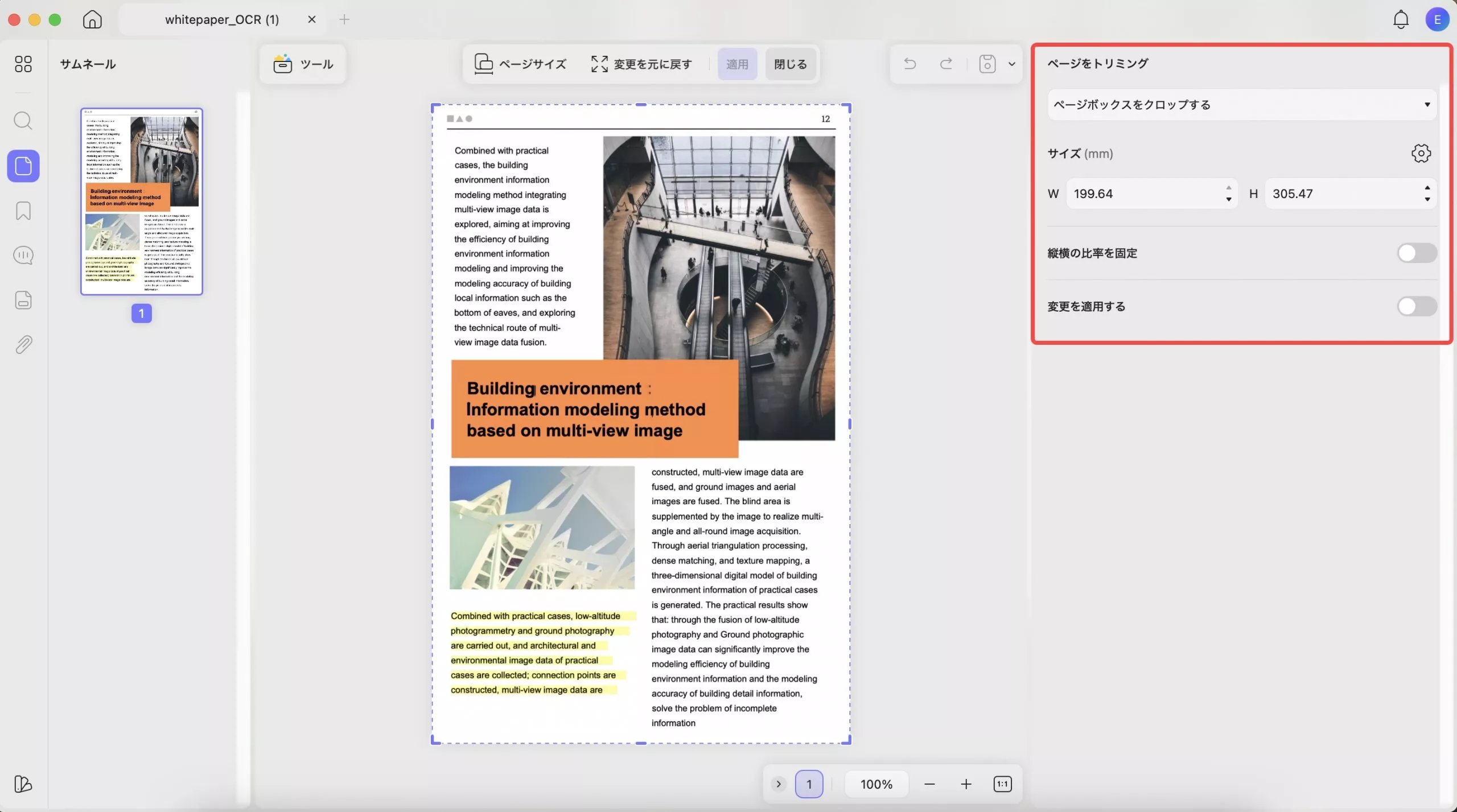Increase width W stepper up arrow
This screenshot has height=812, width=1457.
(1228, 188)
